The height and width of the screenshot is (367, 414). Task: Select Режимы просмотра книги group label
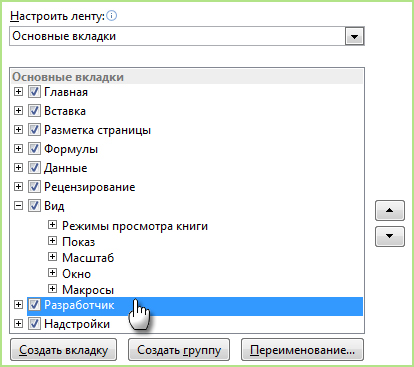coord(135,226)
